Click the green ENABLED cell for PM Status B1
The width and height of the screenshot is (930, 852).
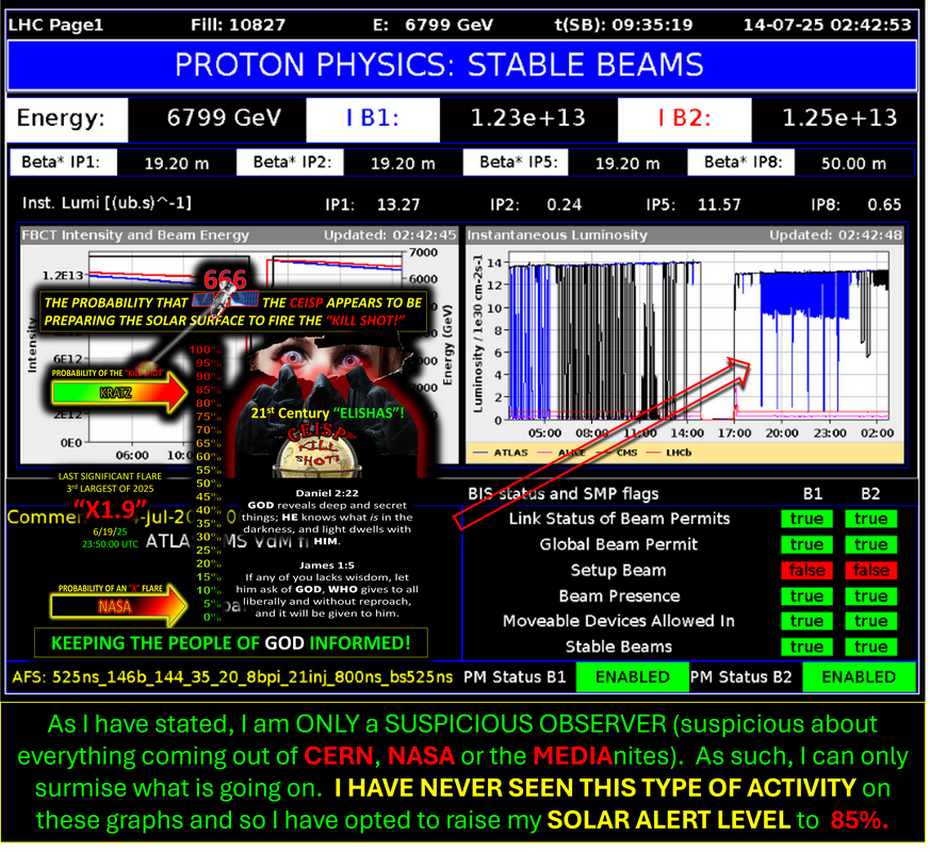tap(632, 677)
